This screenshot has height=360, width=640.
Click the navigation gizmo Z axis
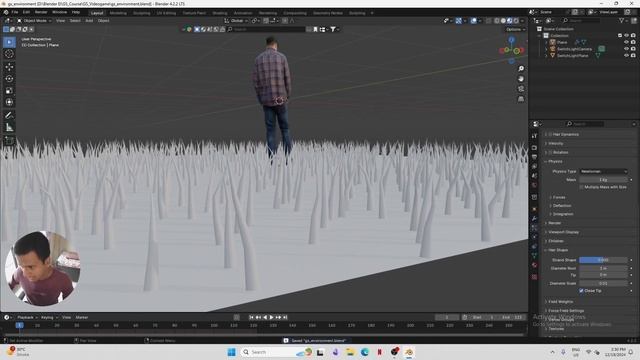[x=511, y=40]
